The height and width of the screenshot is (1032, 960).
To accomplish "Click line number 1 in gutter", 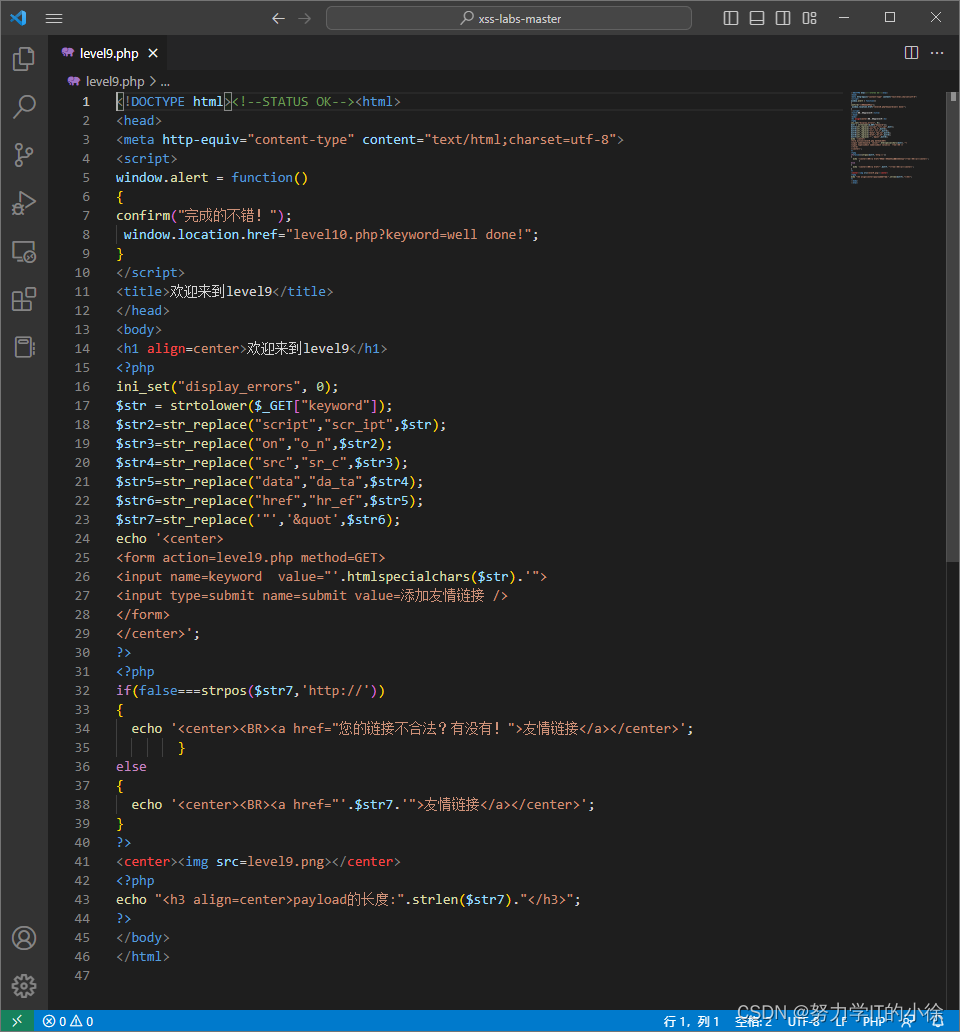I will 86,102.
